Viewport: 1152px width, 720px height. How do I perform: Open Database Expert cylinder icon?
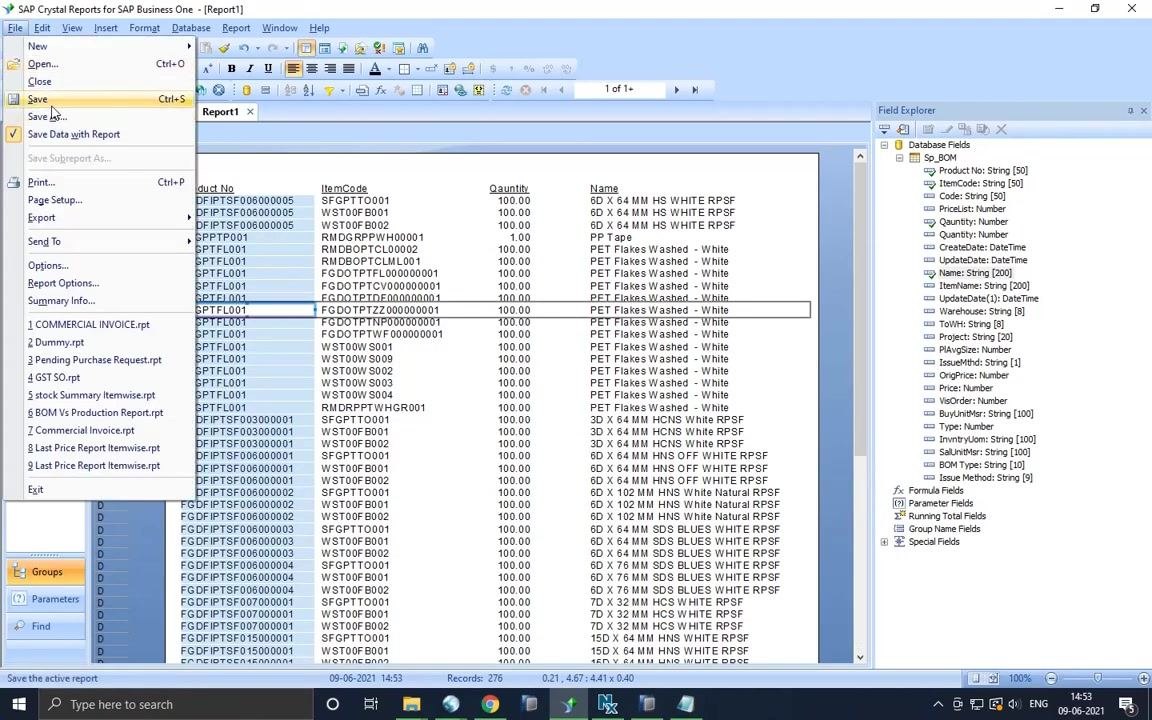tap(246, 90)
